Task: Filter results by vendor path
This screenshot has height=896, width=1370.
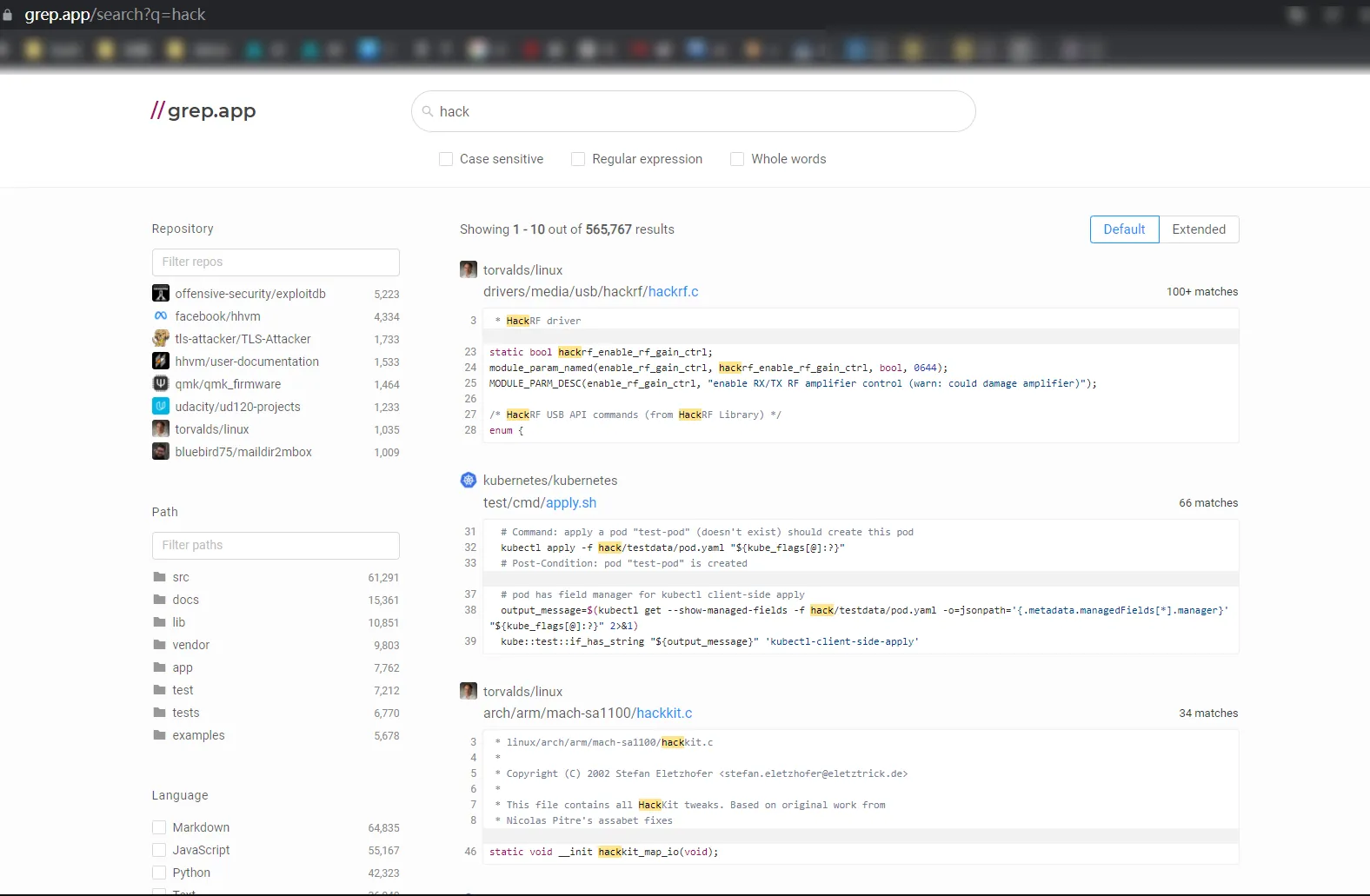Action: 276,645
